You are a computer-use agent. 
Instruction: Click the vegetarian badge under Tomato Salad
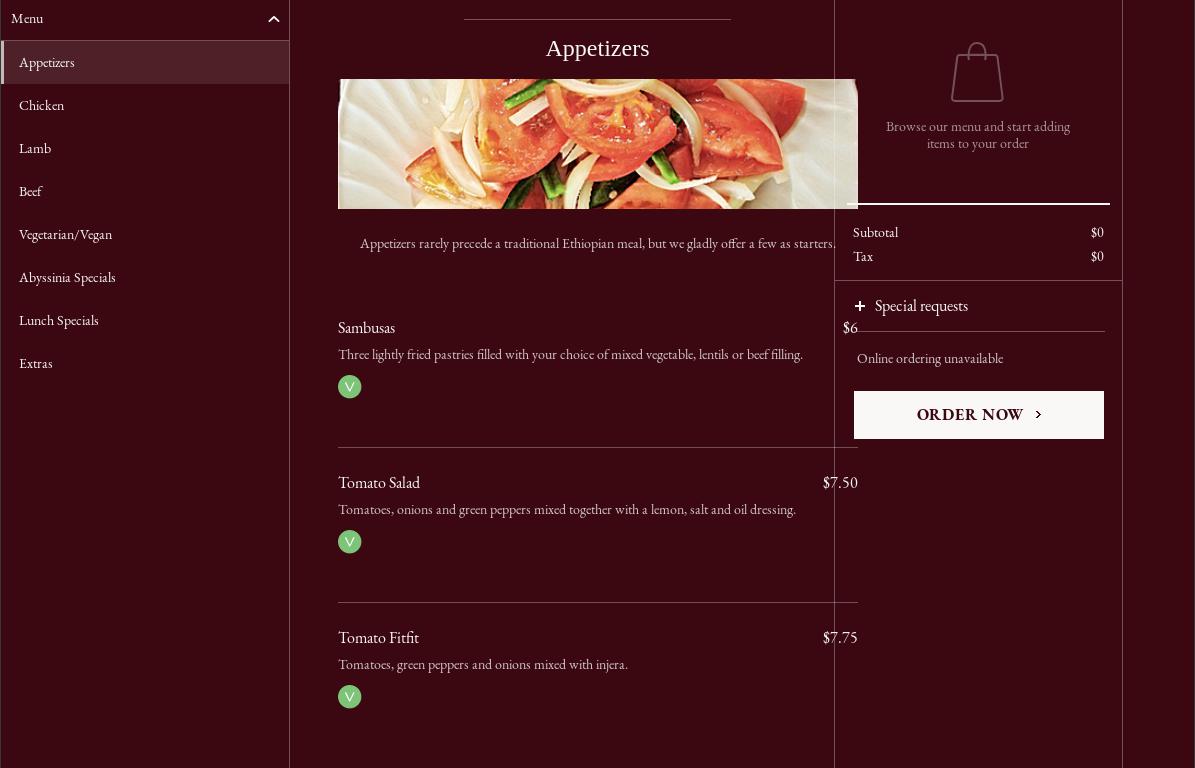pos(349,542)
